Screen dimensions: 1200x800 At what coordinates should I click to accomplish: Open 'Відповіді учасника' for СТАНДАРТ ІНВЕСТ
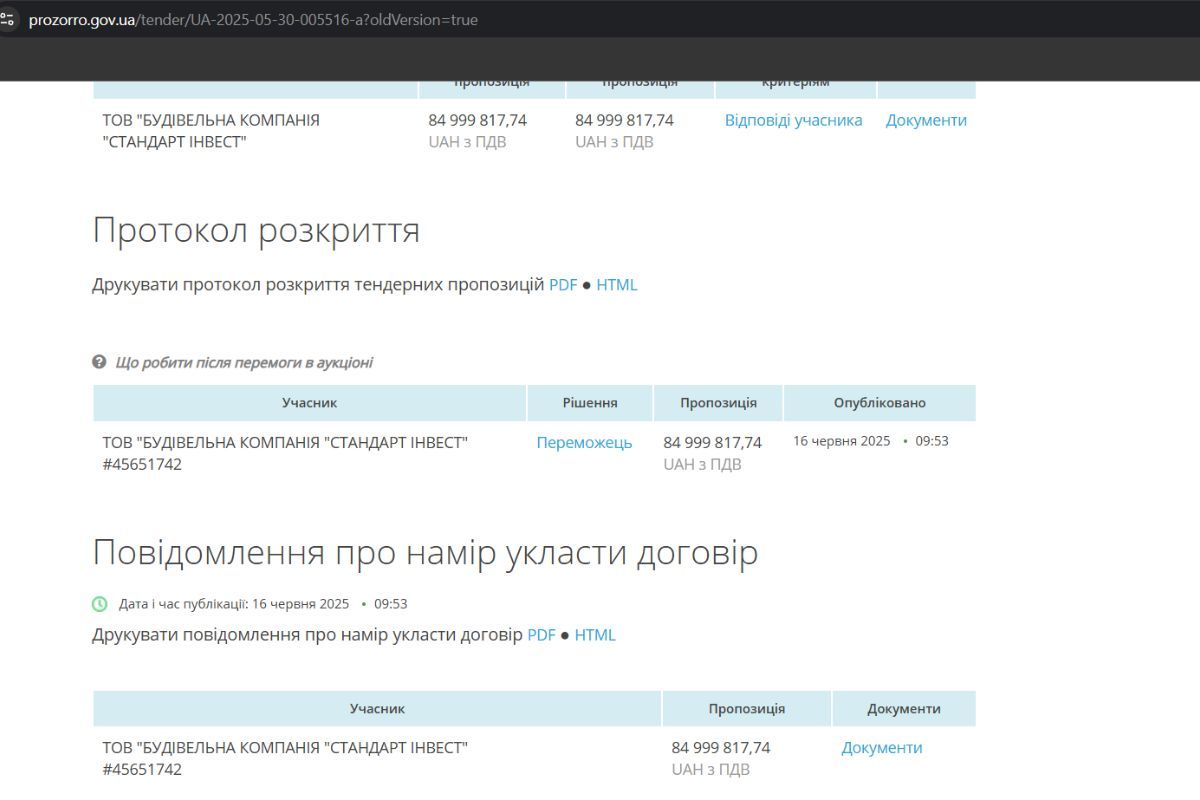[x=793, y=120]
